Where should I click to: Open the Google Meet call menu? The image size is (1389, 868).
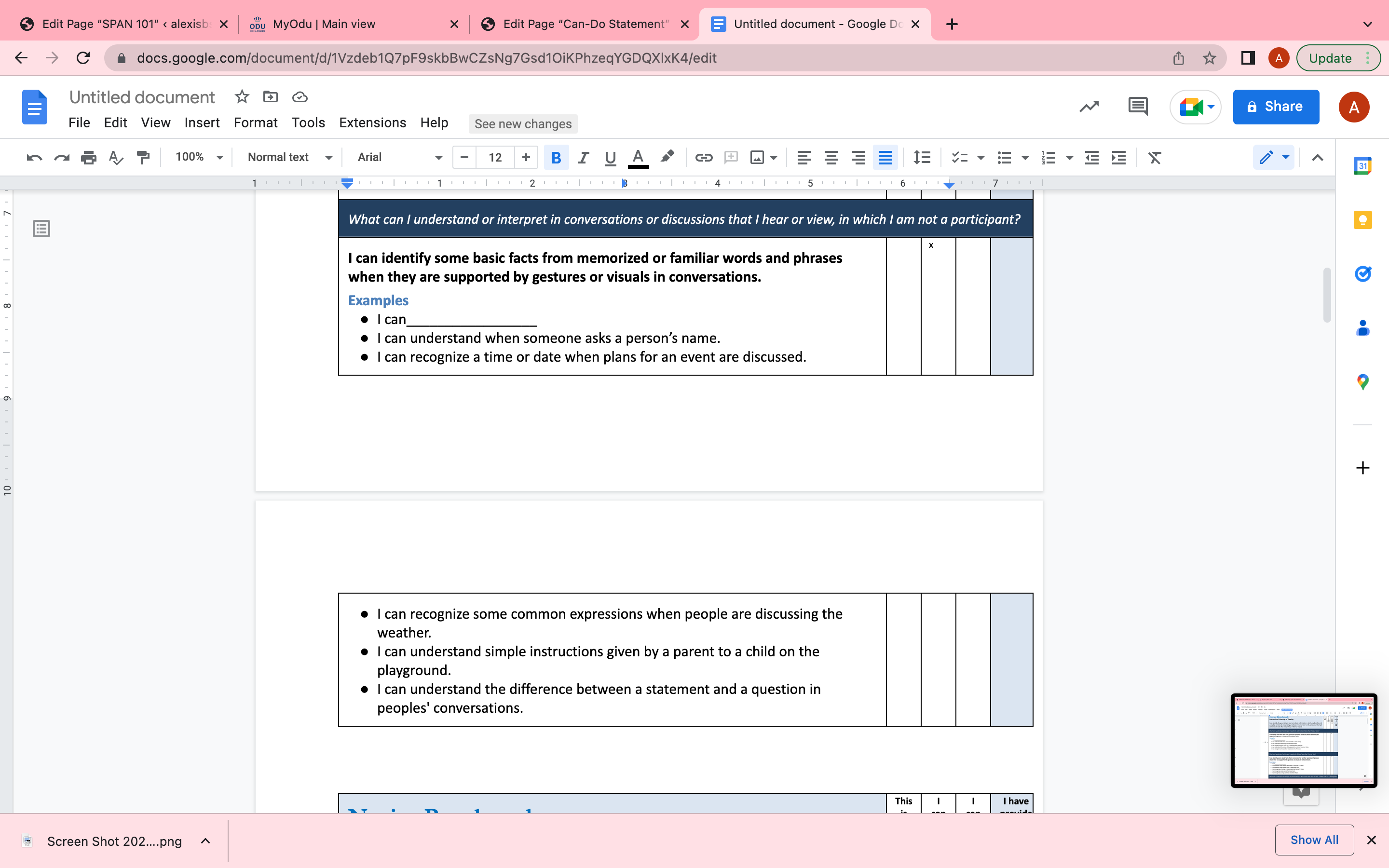[1196, 107]
